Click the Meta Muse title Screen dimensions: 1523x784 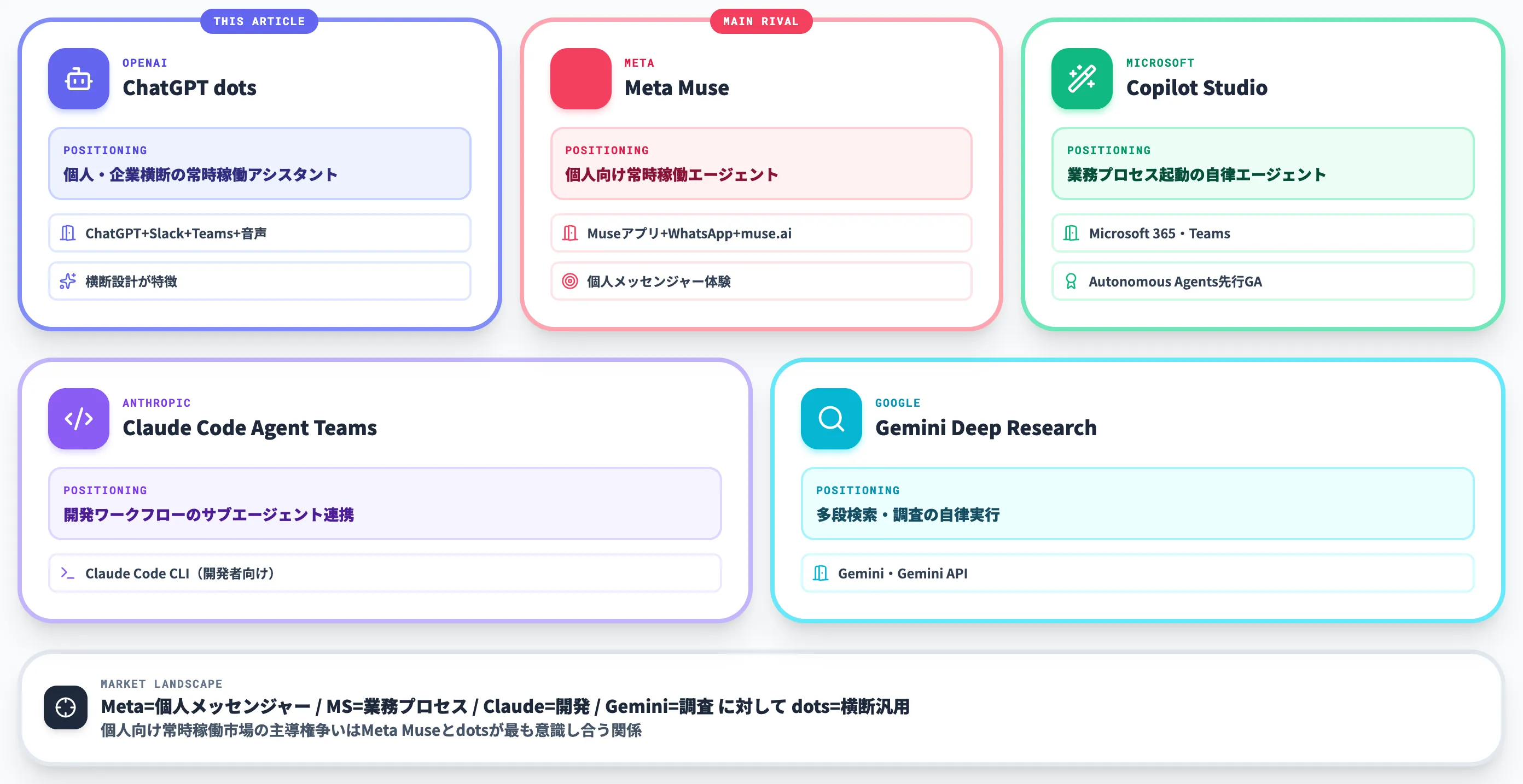(676, 87)
